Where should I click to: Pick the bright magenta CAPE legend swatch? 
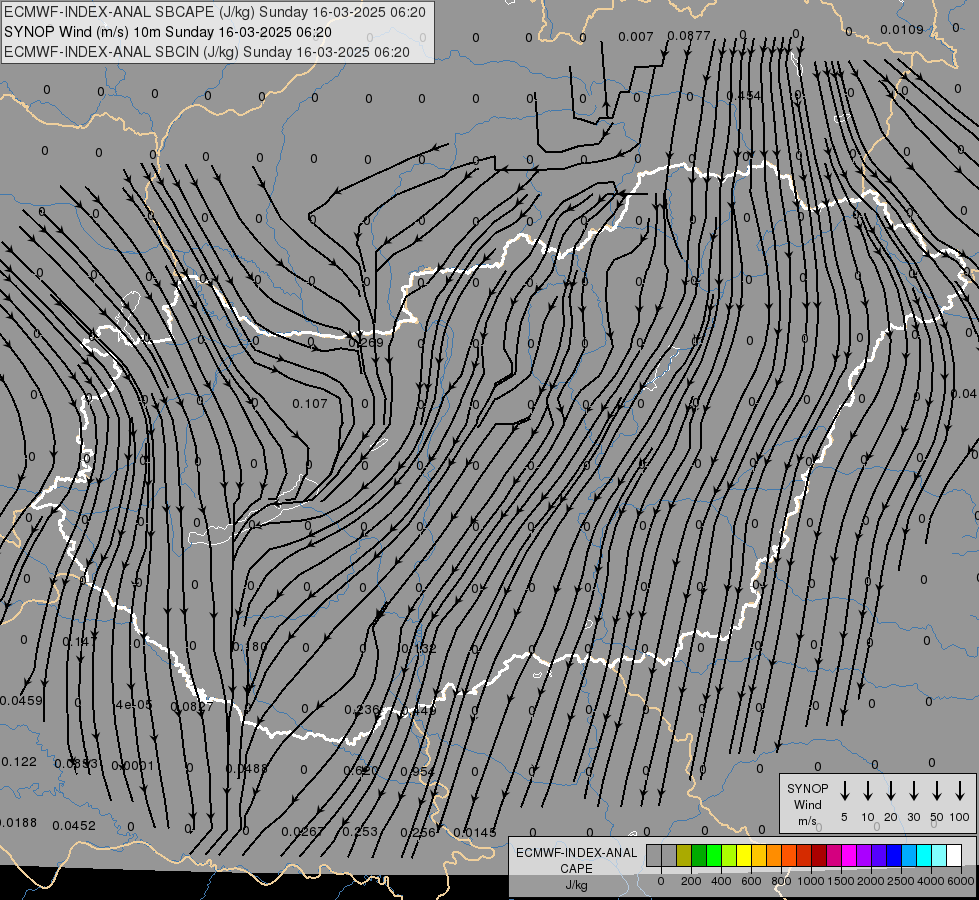coord(849,856)
